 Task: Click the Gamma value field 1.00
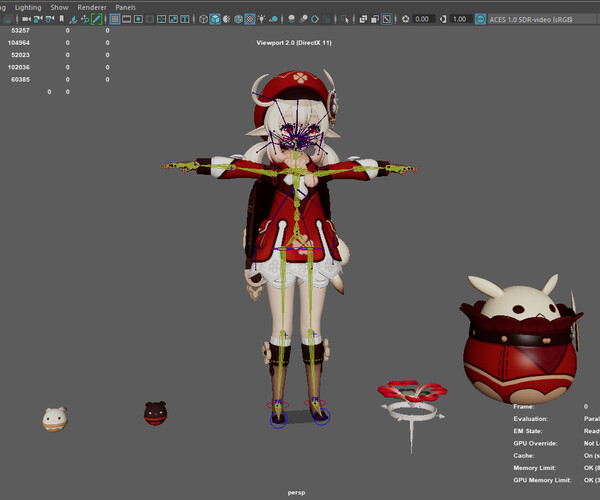461,19
